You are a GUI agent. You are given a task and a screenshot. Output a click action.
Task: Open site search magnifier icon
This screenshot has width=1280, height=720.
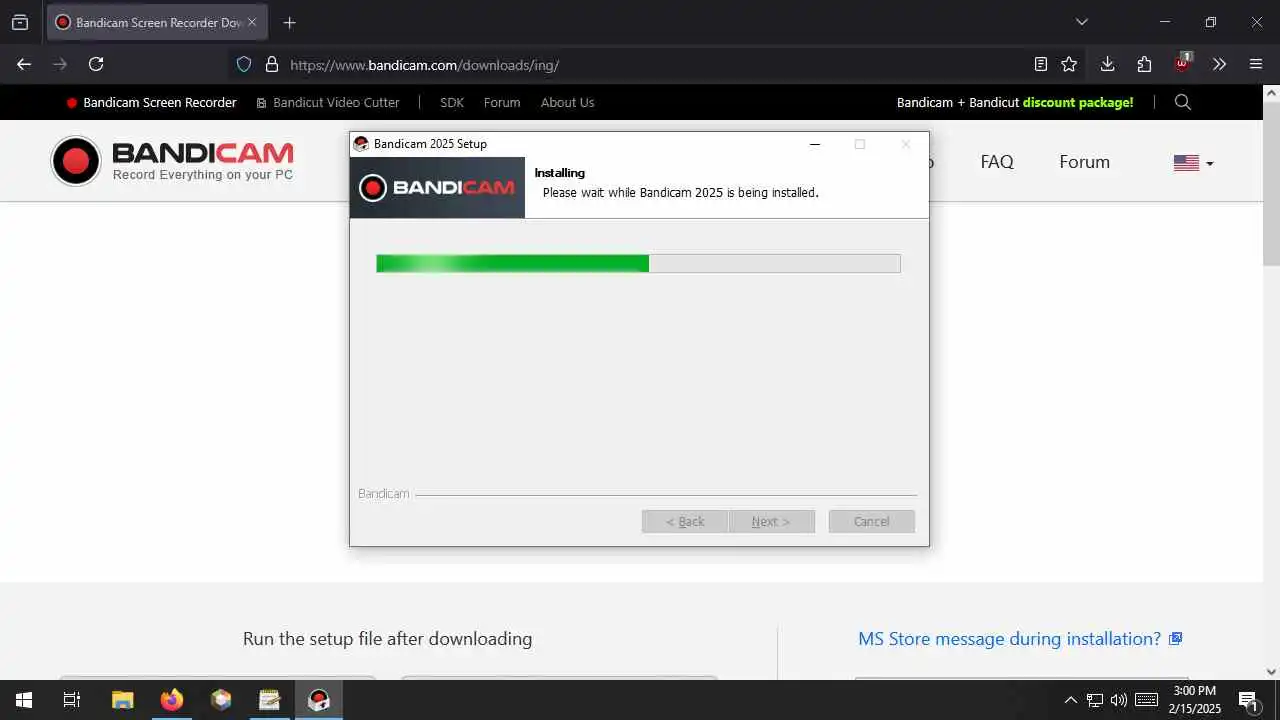[x=1183, y=102]
